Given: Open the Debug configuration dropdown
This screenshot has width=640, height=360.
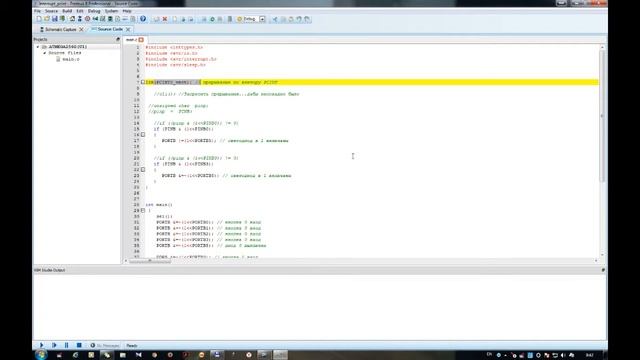Looking at the screenshot, I should pyautogui.click(x=262, y=19).
